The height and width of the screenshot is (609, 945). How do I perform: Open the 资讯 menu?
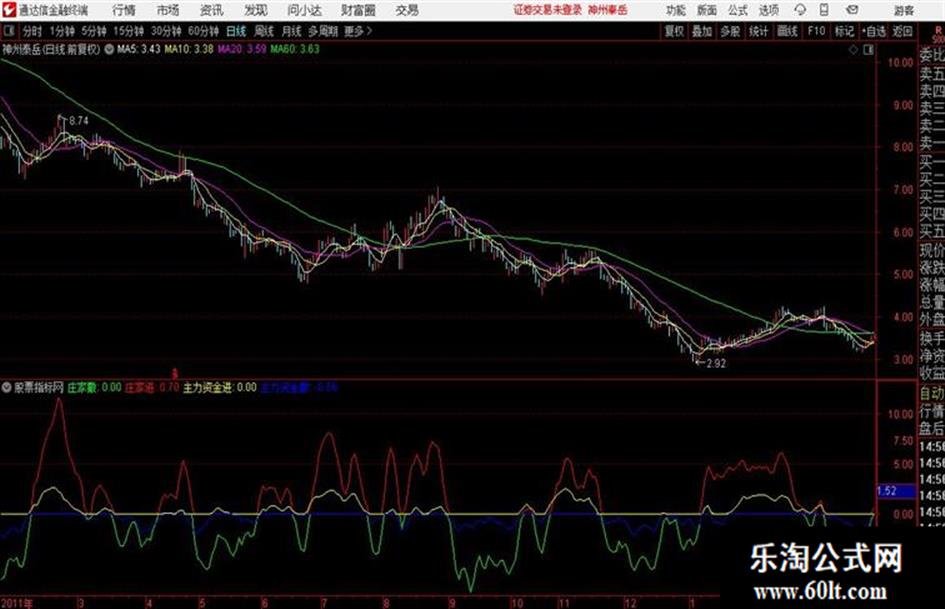tap(212, 10)
